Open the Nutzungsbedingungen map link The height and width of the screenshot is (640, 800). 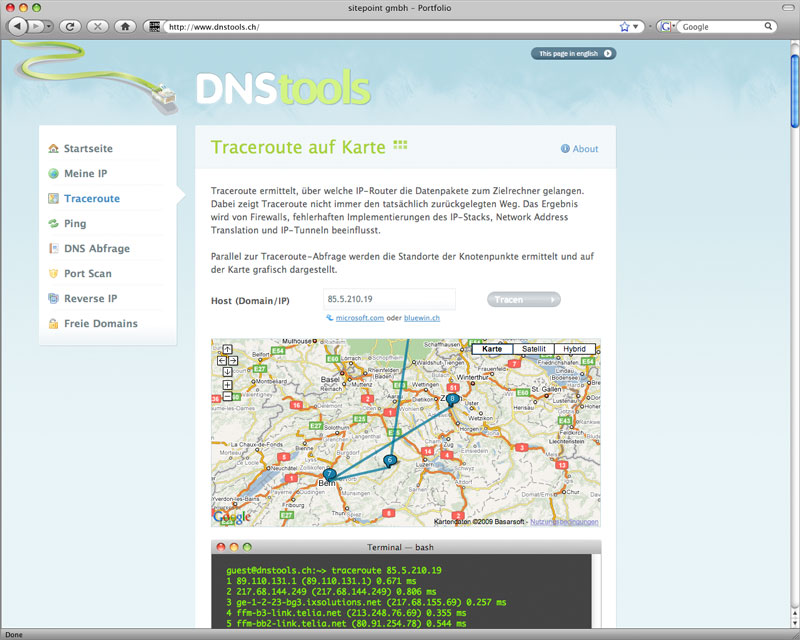[564, 522]
